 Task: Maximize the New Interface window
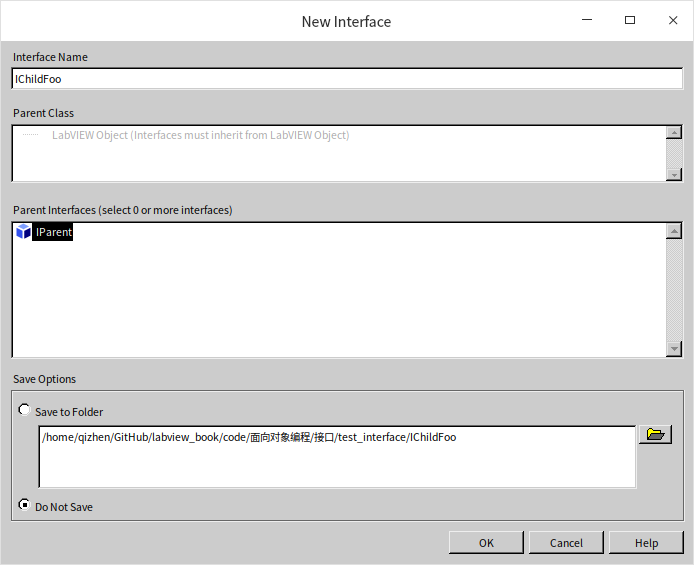click(x=630, y=20)
